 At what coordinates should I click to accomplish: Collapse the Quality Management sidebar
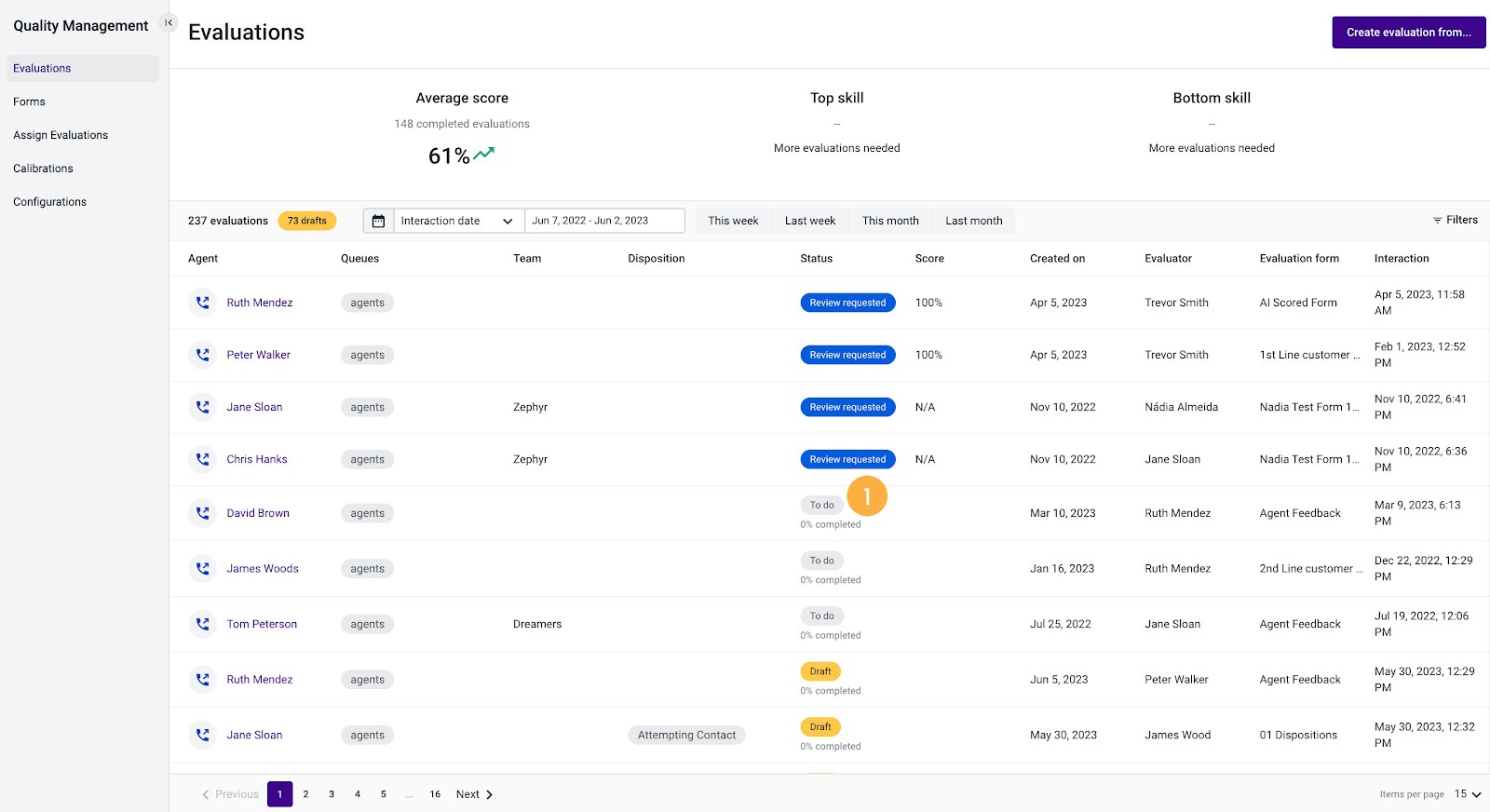[x=169, y=22]
